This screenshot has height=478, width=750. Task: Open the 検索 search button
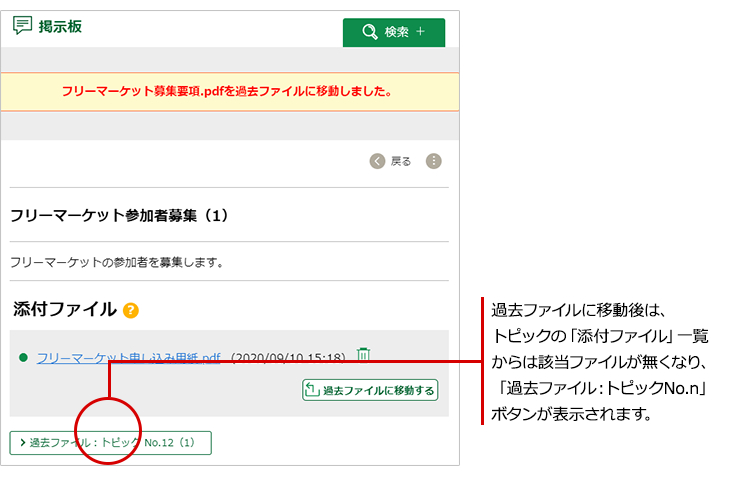(393, 32)
